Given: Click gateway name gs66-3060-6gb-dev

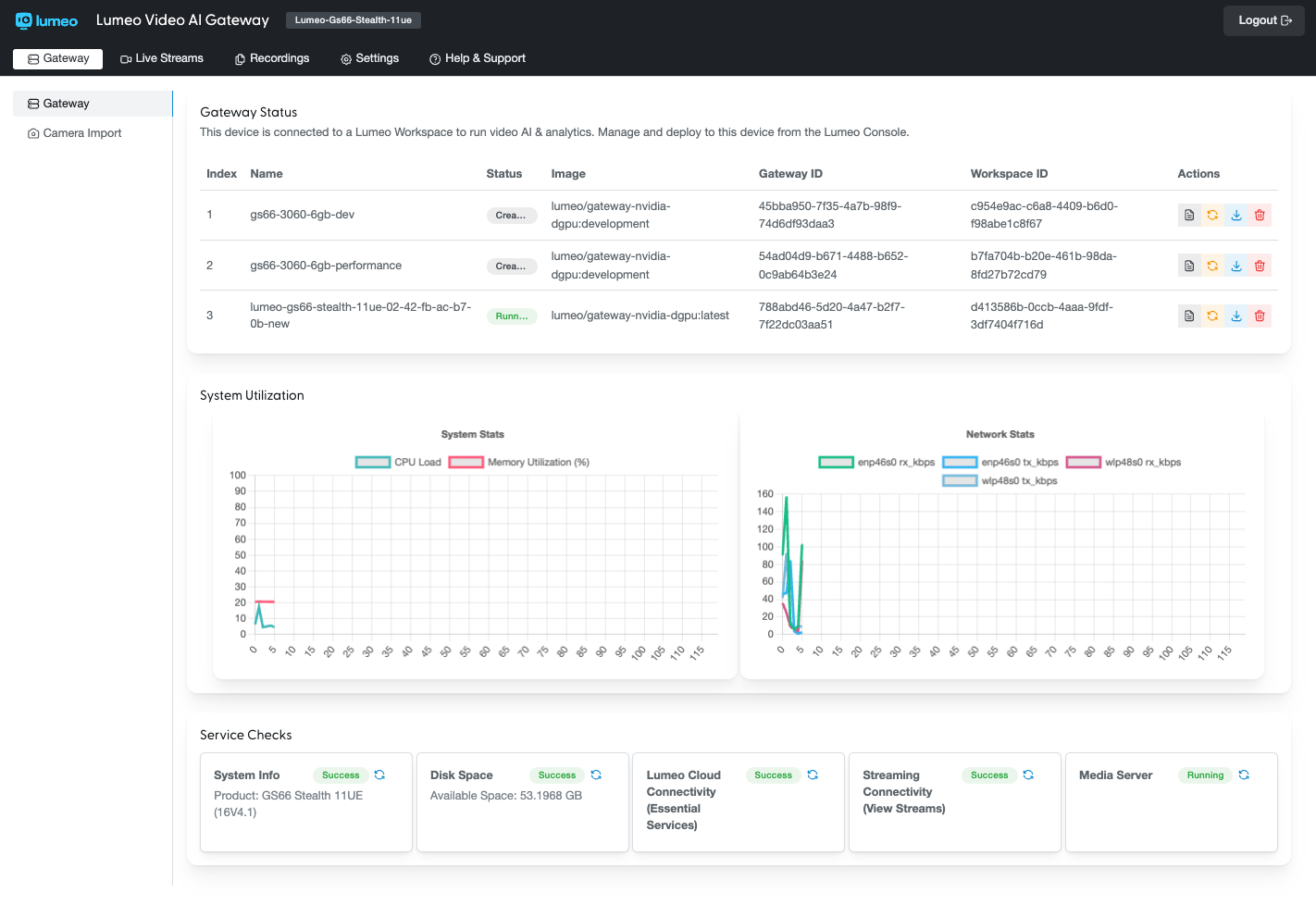Looking at the screenshot, I should [303, 215].
